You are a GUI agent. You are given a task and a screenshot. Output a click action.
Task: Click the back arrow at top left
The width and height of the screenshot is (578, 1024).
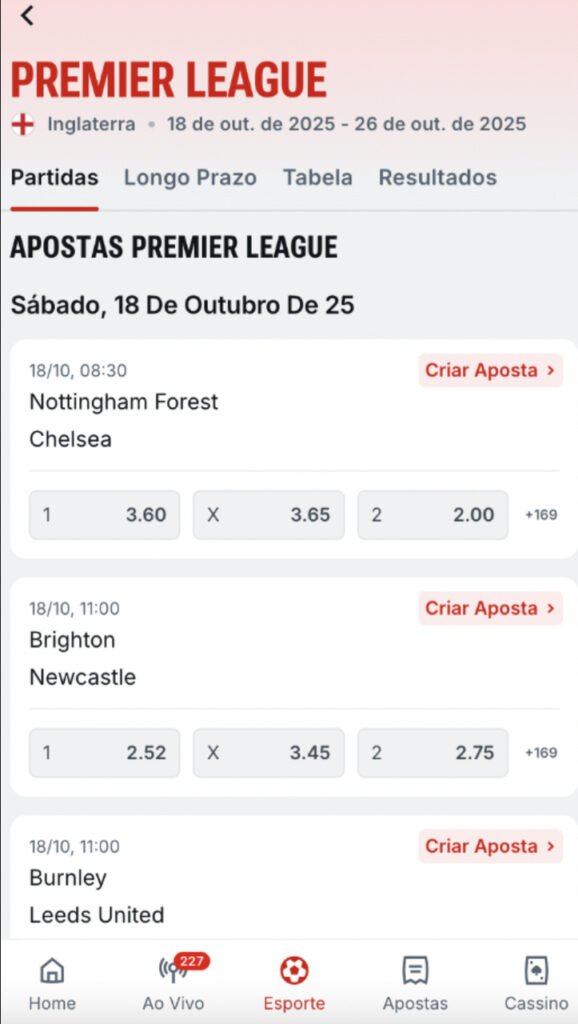pos(25,16)
